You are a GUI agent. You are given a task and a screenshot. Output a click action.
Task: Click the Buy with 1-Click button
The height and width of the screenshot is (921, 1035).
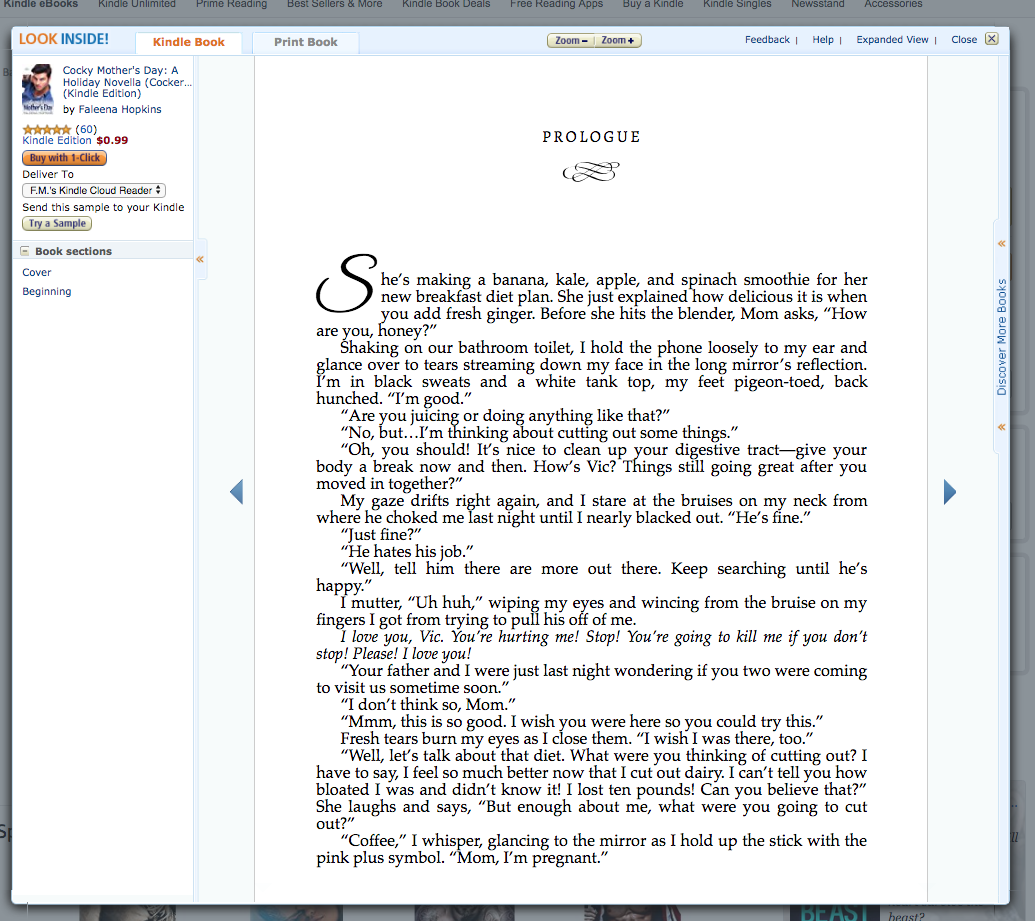(65, 158)
